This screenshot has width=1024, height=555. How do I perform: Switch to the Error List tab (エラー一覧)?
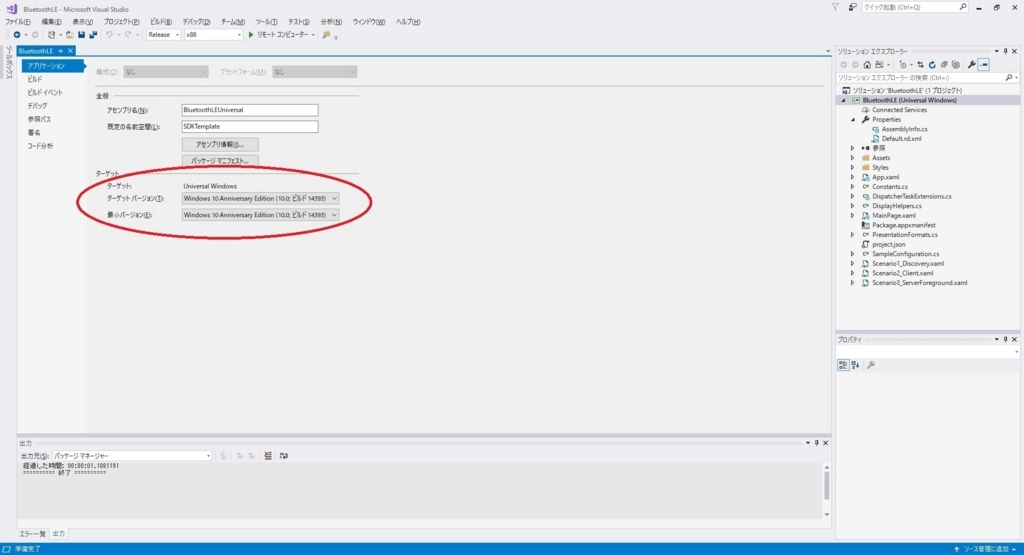tap(33, 533)
